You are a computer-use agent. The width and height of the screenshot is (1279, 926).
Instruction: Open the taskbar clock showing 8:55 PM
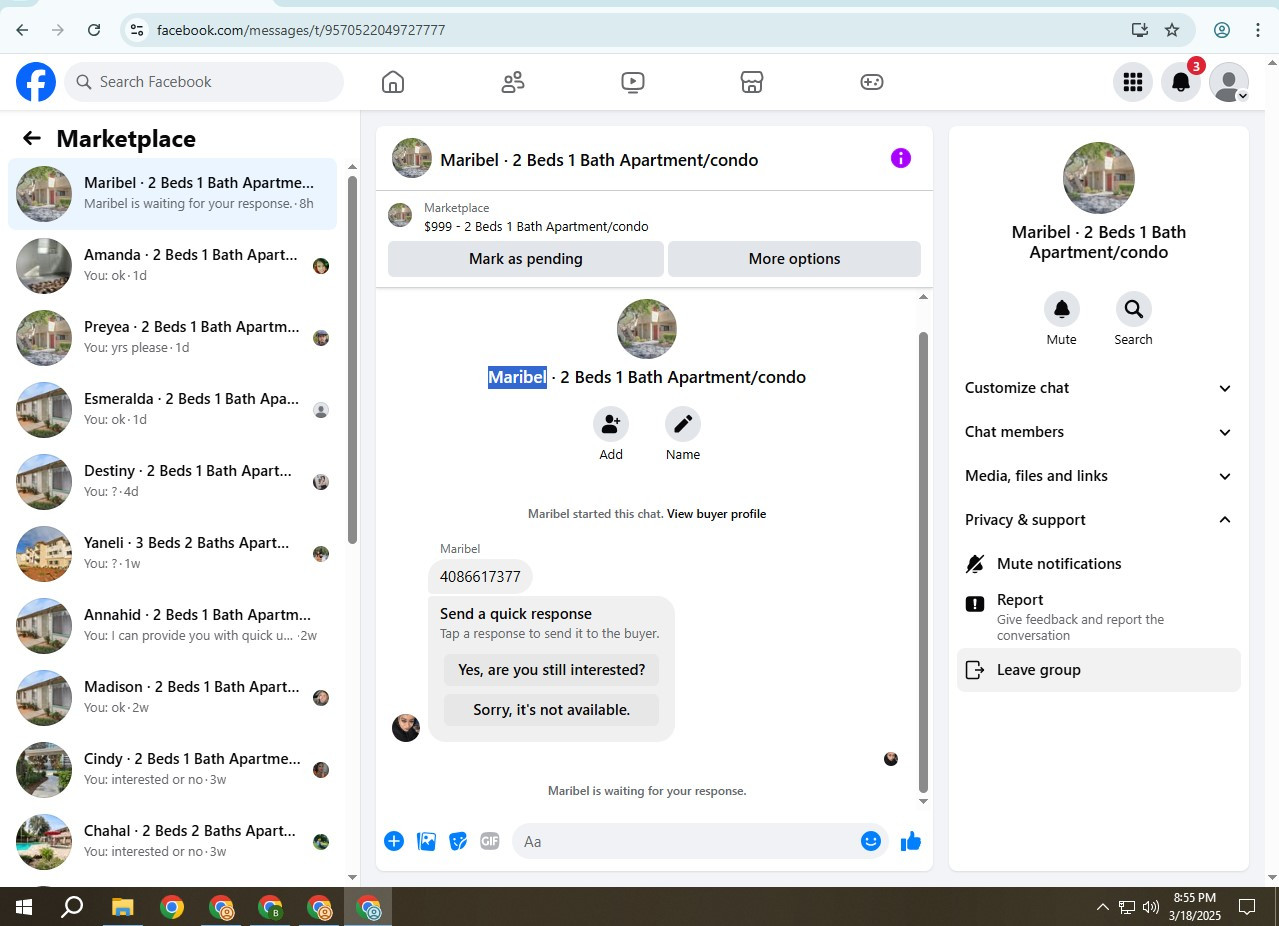pyautogui.click(x=1195, y=906)
